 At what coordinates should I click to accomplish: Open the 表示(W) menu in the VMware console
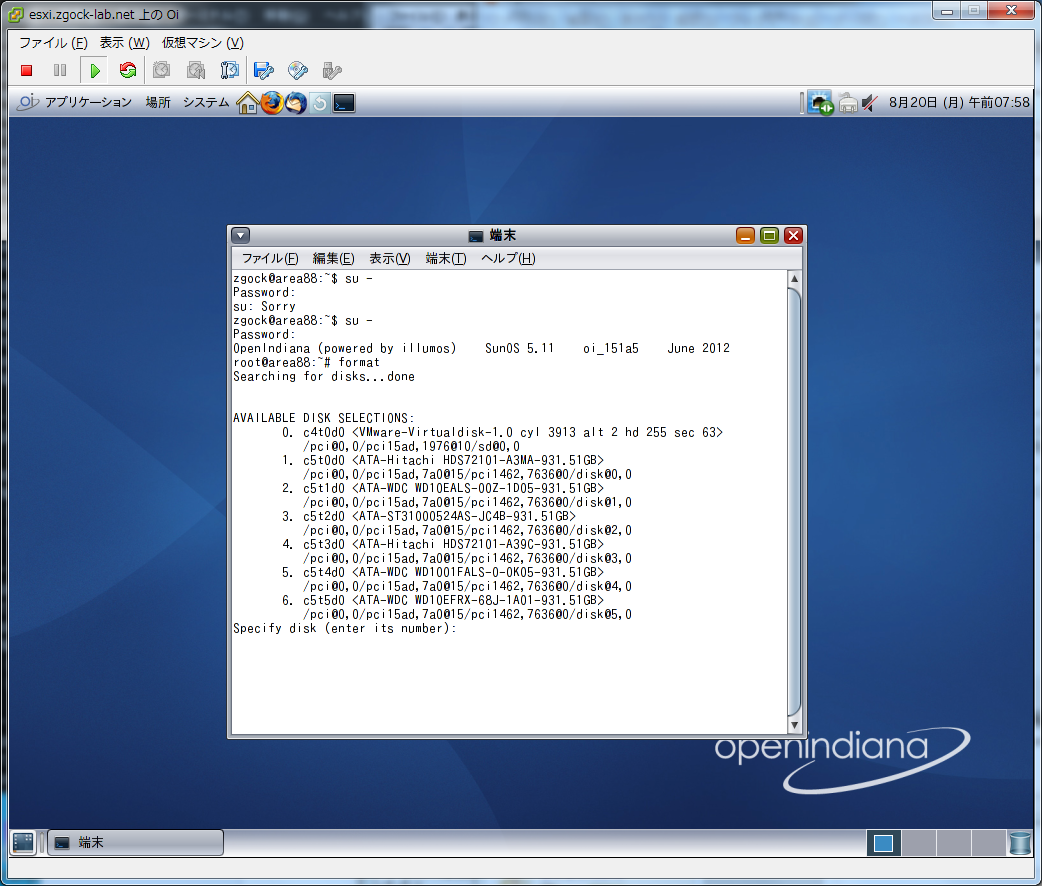click(124, 43)
